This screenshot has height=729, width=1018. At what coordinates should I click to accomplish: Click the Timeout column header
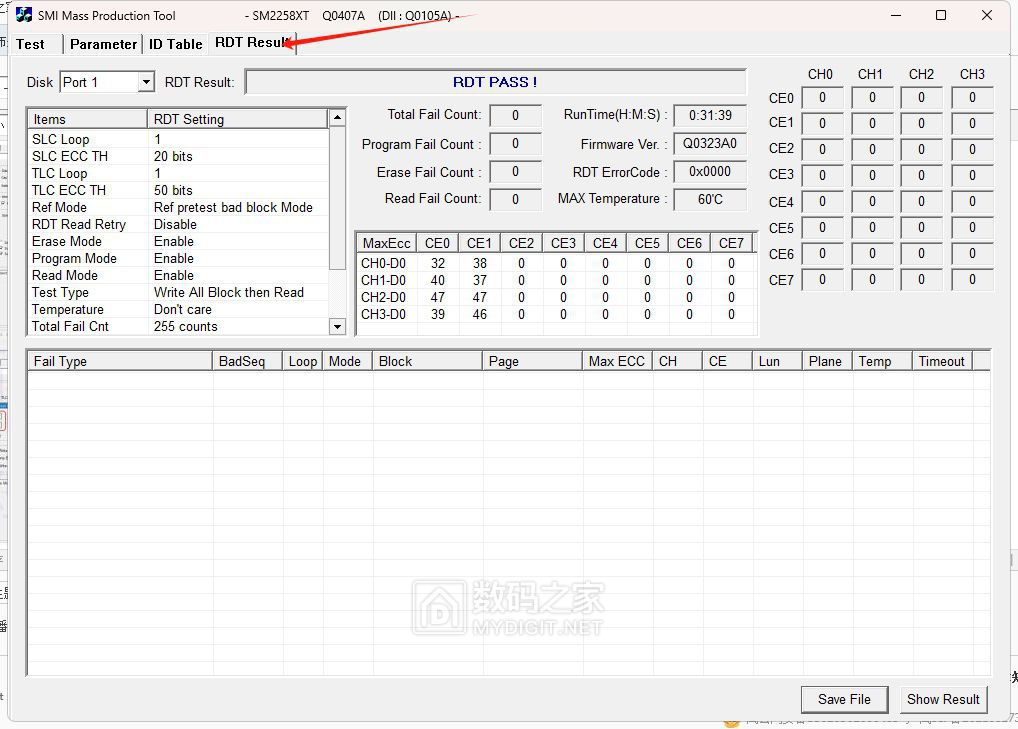942,362
